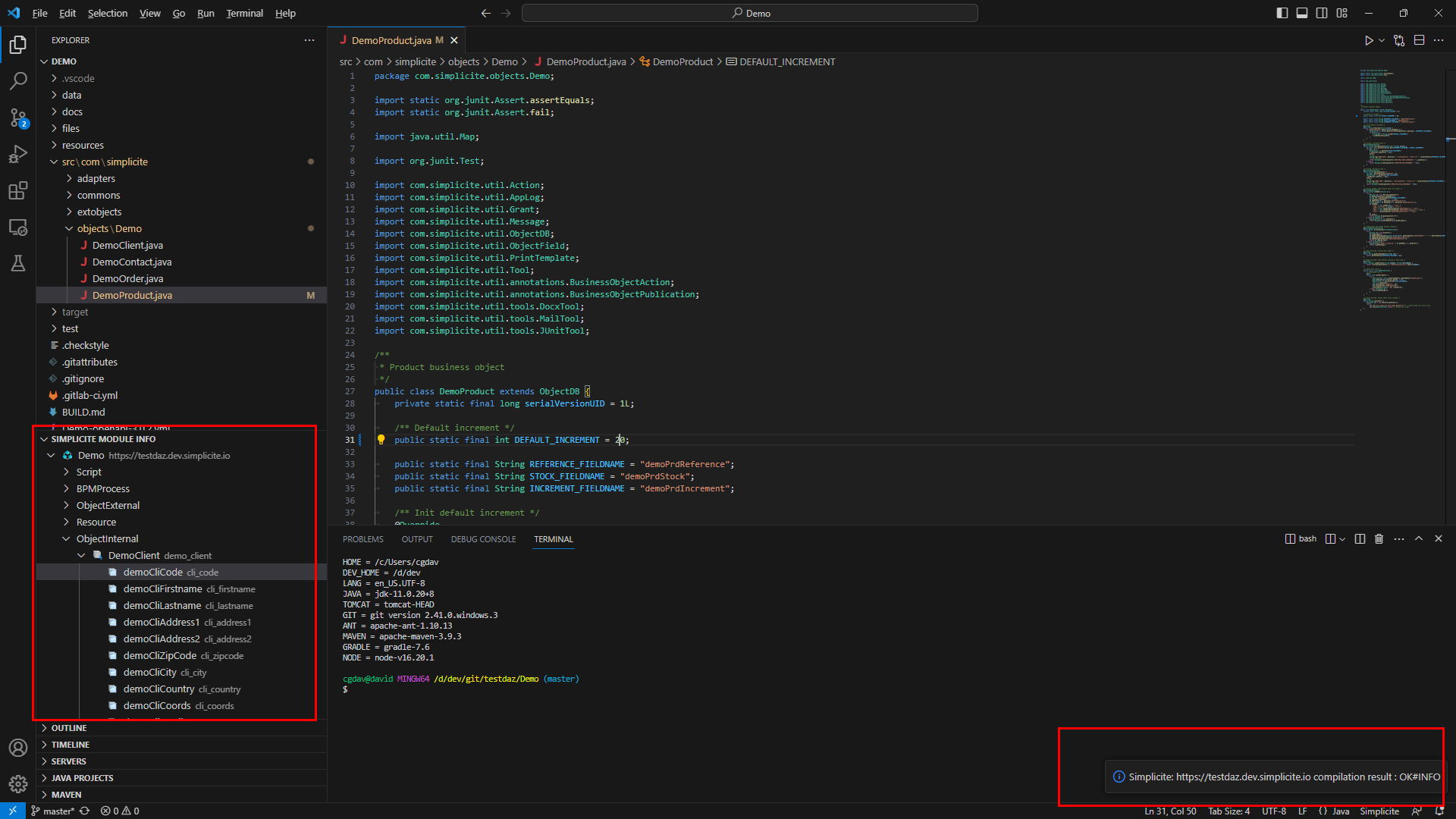Open terminal panel More Actions ellipsis
Image resolution: width=1456 pixels, height=819 pixels.
[1399, 539]
